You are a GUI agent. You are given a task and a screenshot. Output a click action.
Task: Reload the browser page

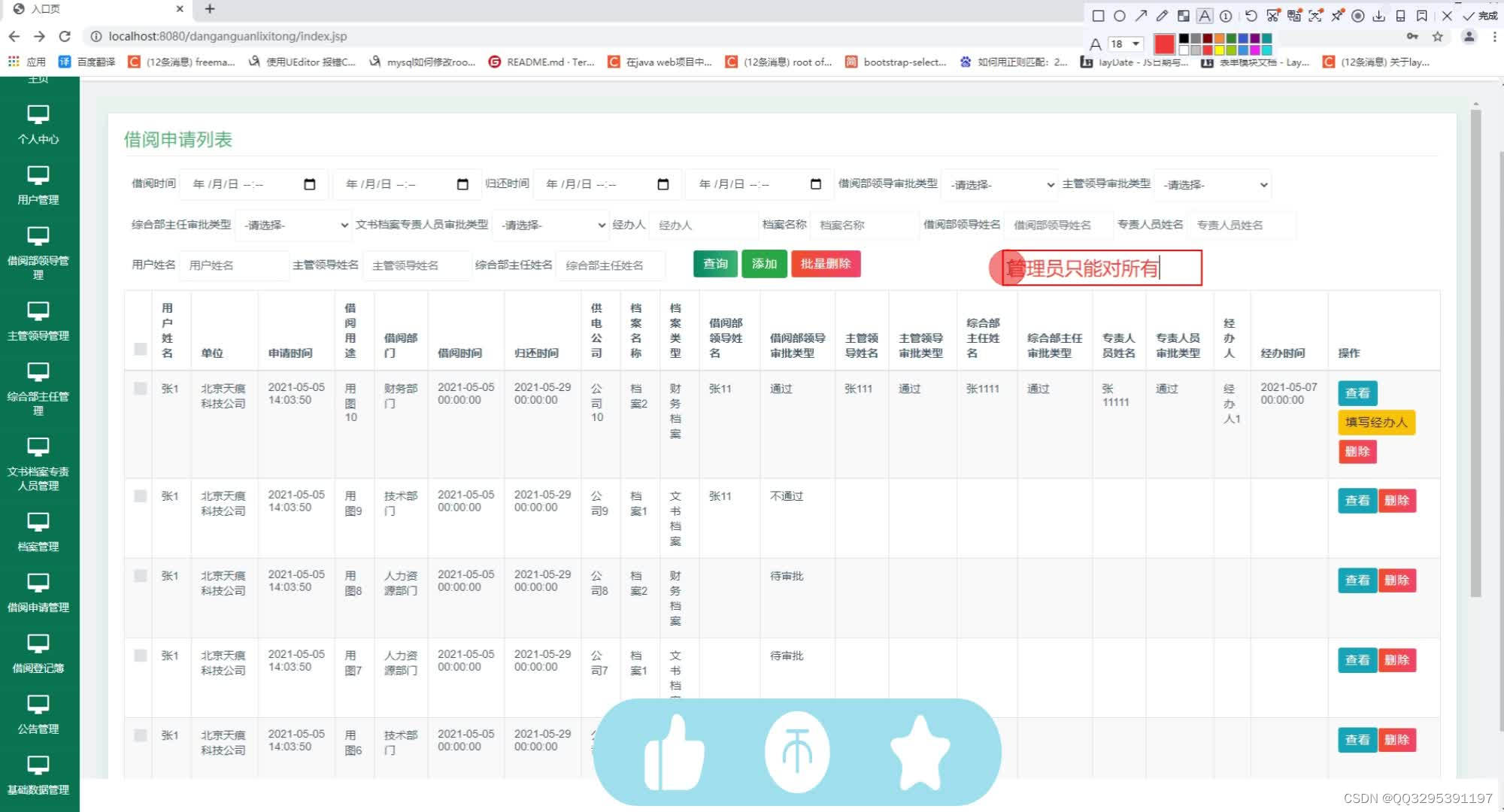pos(65,36)
